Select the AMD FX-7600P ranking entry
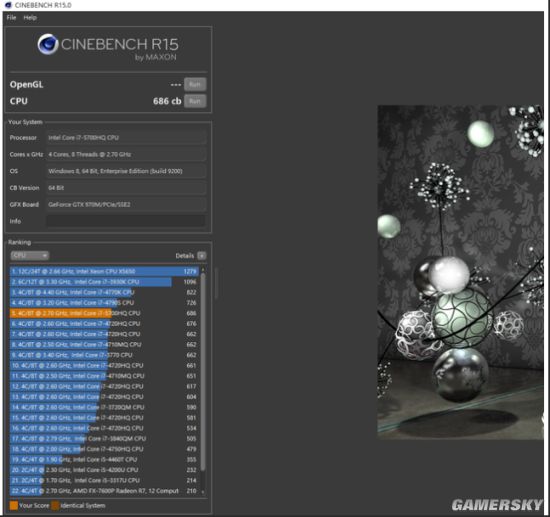This screenshot has height=517, width=550. [105, 491]
